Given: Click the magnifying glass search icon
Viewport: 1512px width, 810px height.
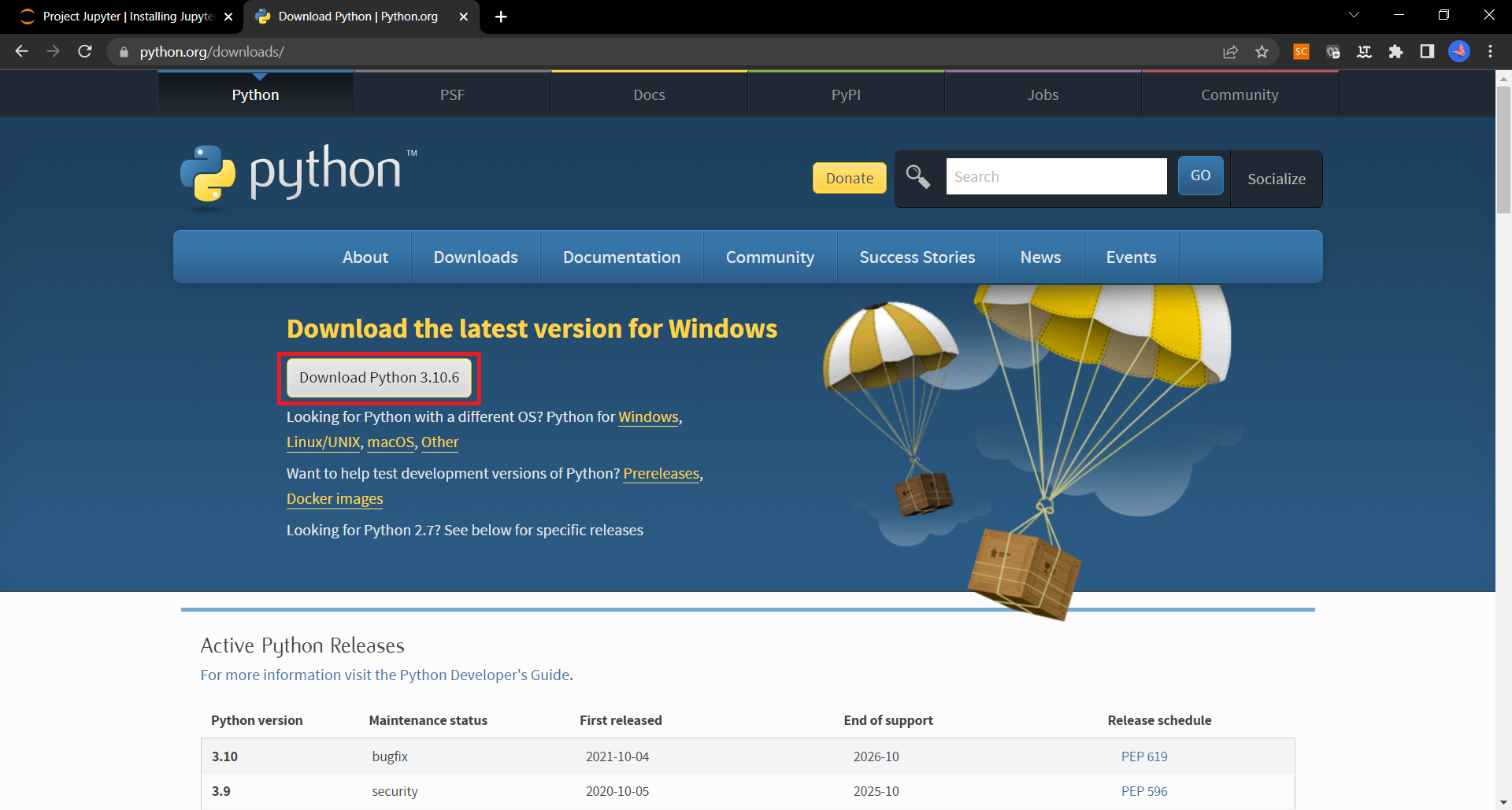Looking at the screenshot, I should tap(918, 176).
